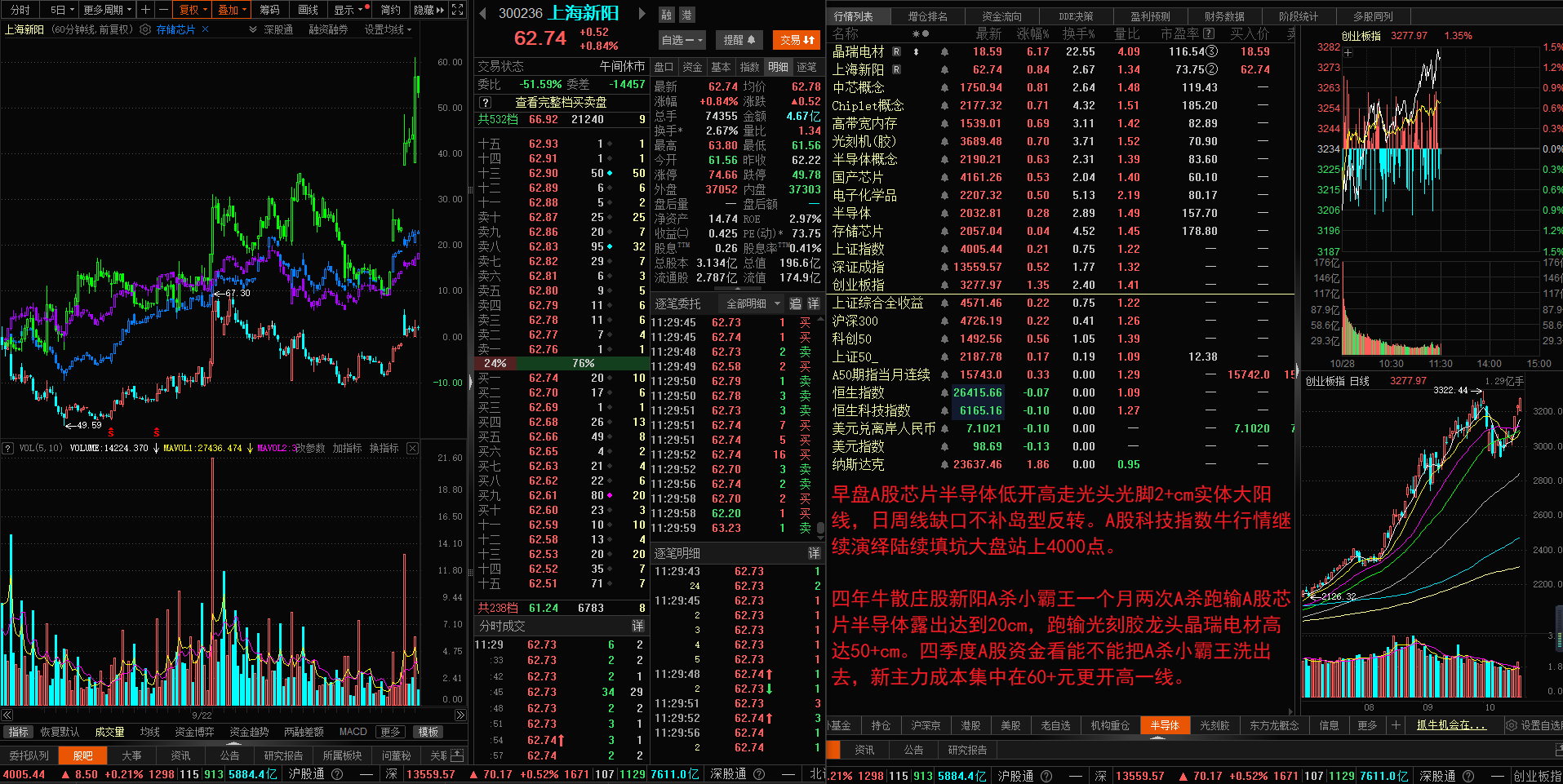The width and height of the screenshot is (1563, 784).
Task: Click the orange 交易 trade button
Action: pyautogui.click(x=797, y=39)
